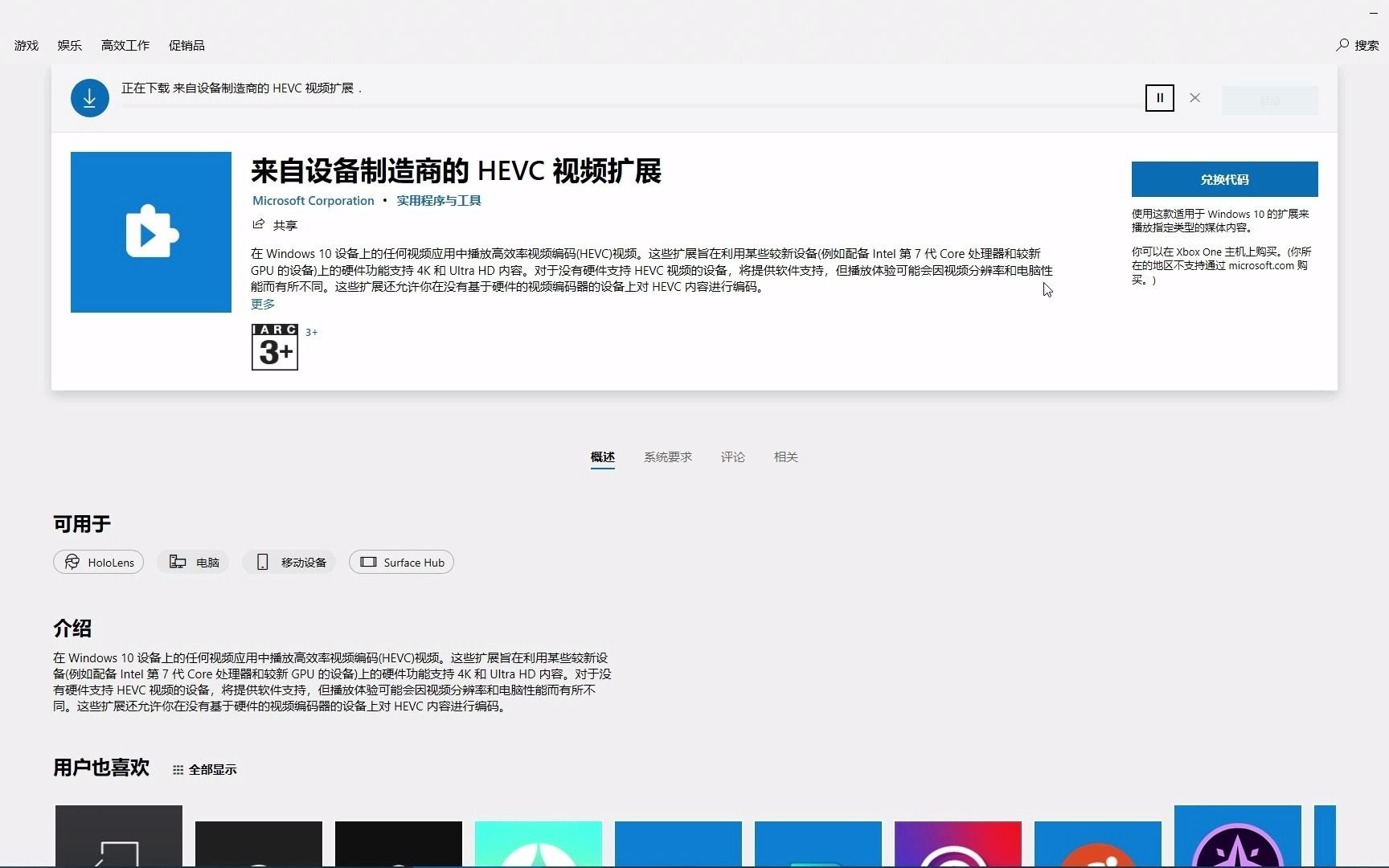The width and height of the screenshot is (1389, 868).
Task: Click the 3+ rating text link
Action: [311, 332]
